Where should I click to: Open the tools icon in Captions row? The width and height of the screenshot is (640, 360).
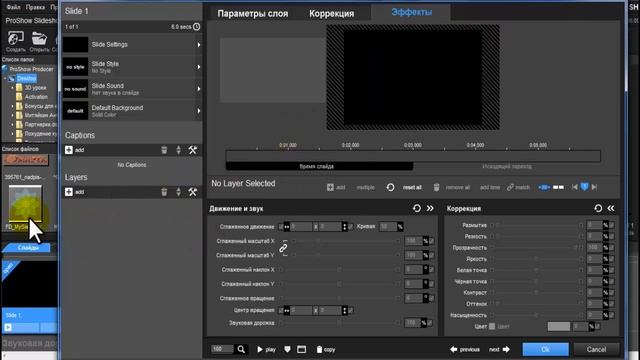(x=193, y=150)
